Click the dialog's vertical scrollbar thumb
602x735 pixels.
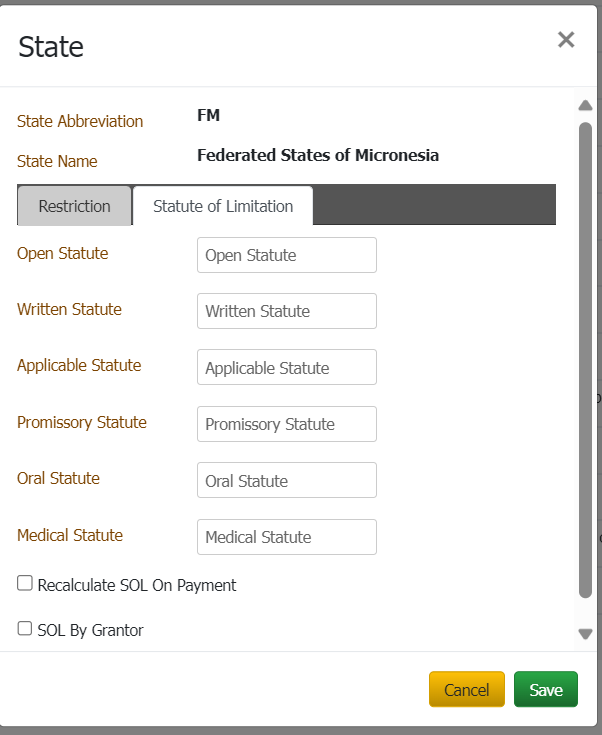tap(585, 360)
